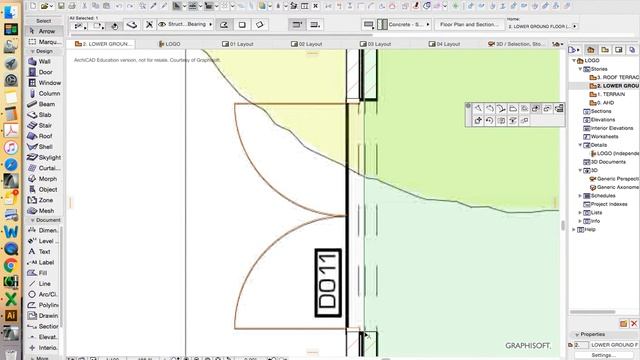Switch to the 02 Layout tab

click(307, 44)
